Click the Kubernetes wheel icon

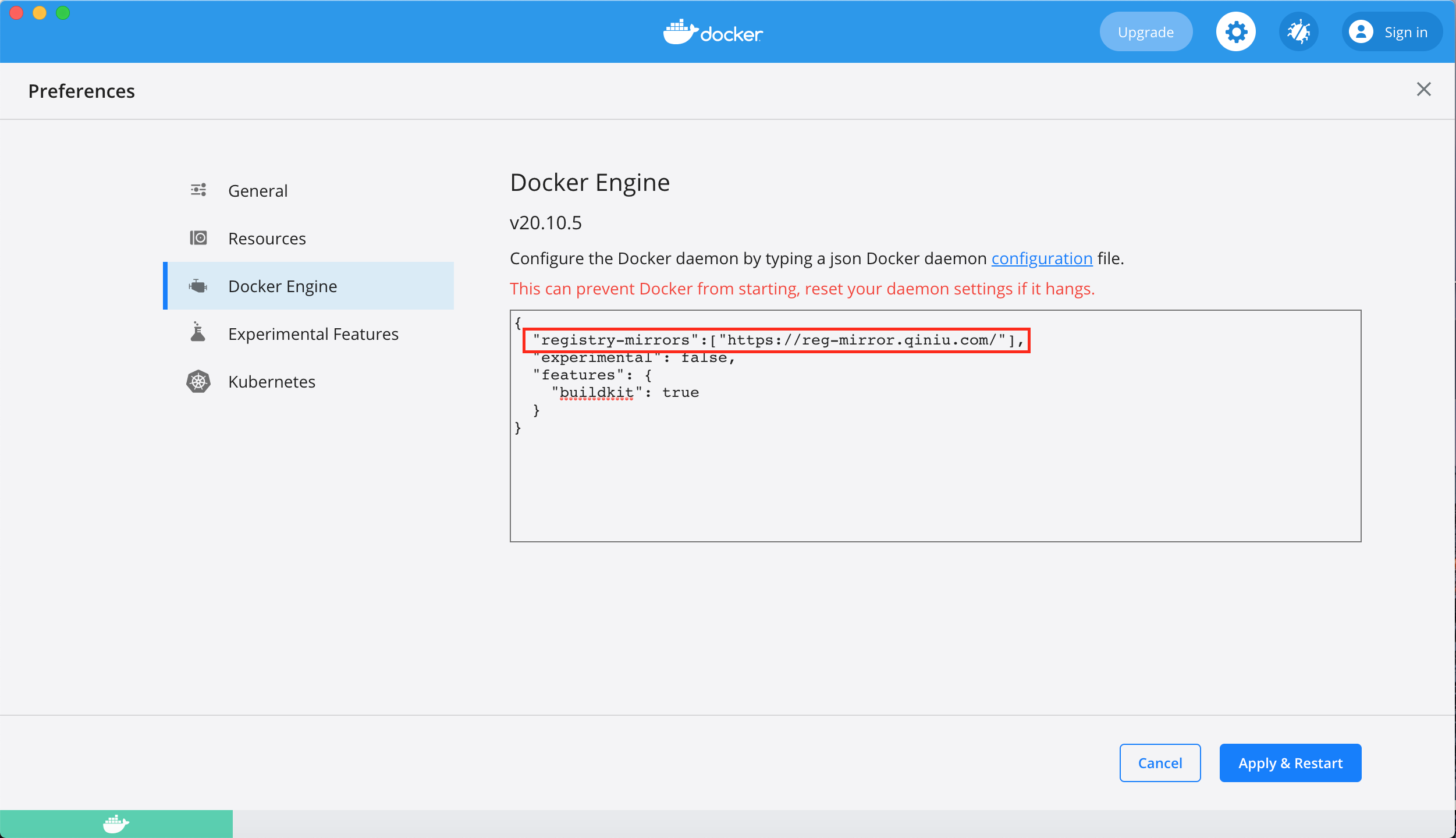tap(198, 382)
